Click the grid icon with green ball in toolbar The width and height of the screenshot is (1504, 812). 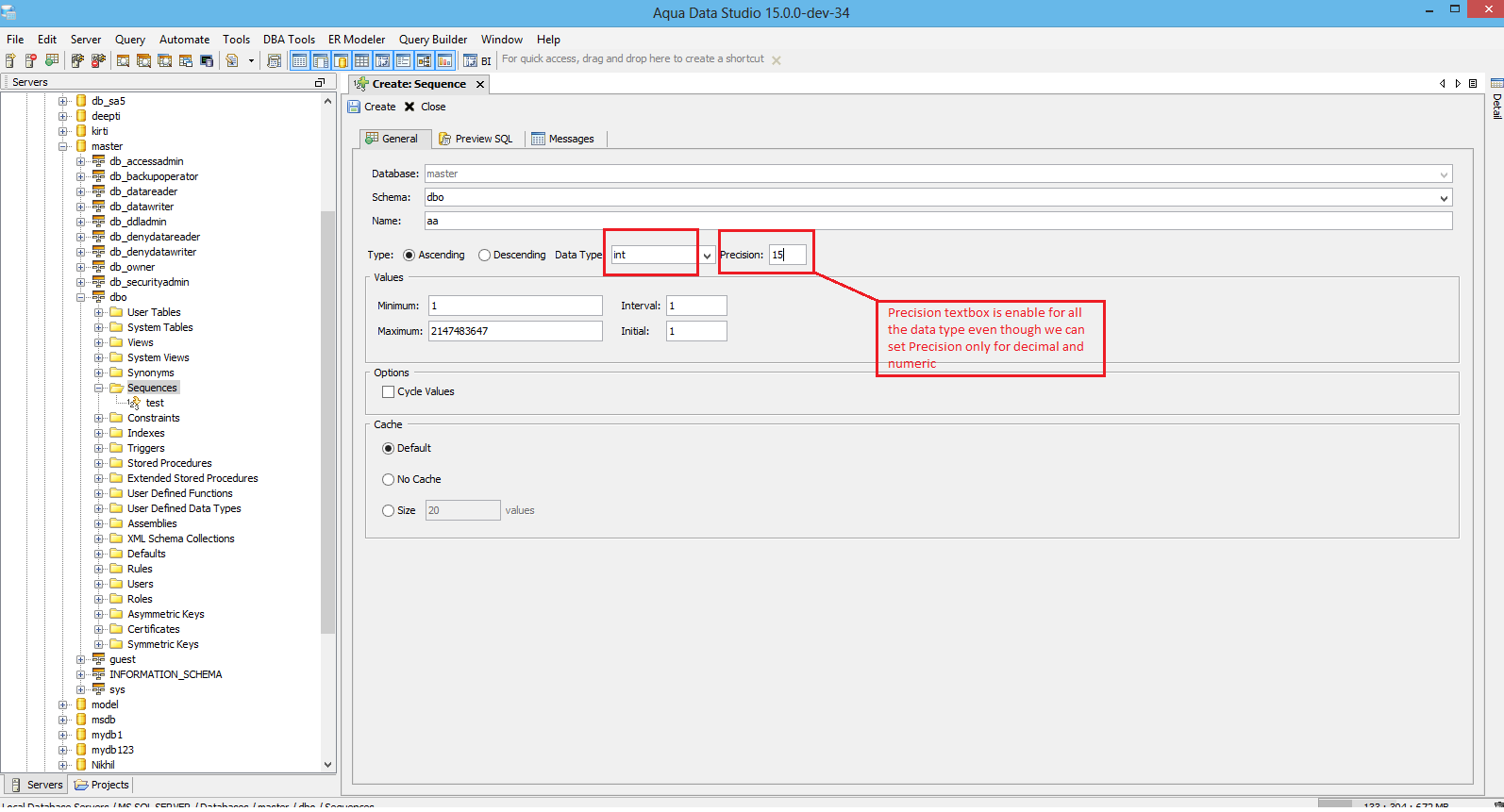click(52, 60)
